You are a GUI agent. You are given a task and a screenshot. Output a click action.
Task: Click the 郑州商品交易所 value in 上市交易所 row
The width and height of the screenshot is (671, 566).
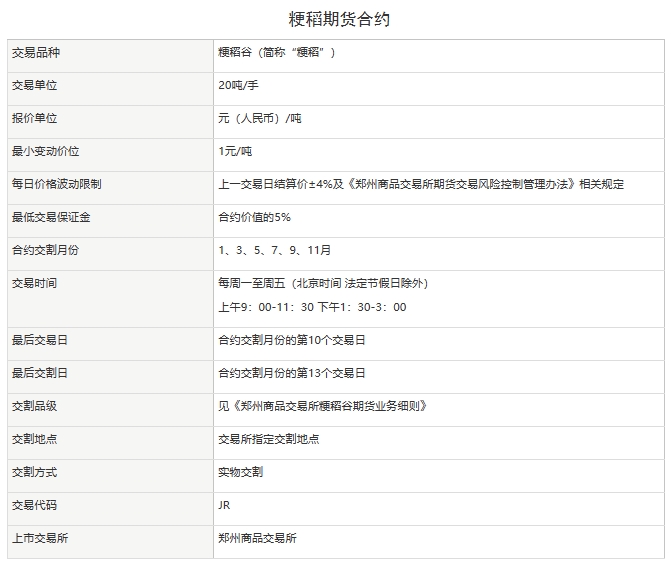[257, 538]
